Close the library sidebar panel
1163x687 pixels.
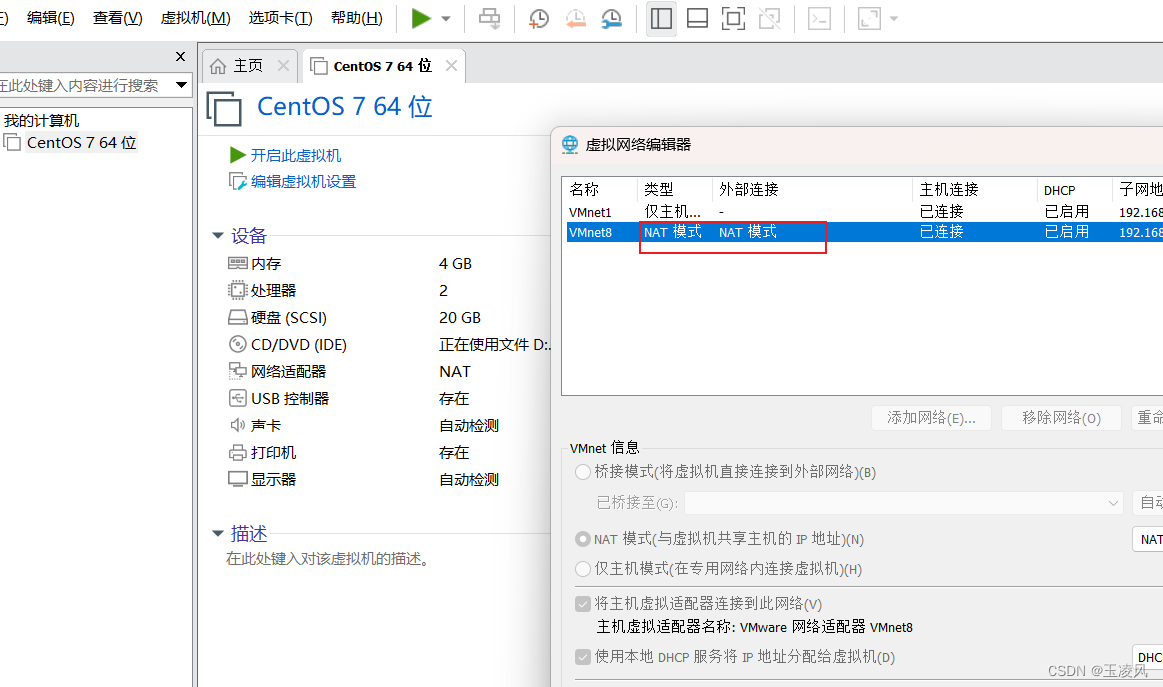pyautogui.click(x=180, y=56)
